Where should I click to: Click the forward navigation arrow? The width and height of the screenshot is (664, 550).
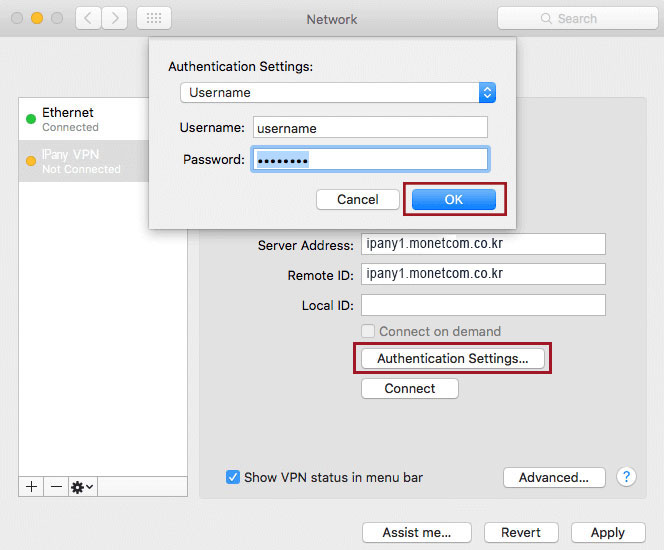[114, 18]
